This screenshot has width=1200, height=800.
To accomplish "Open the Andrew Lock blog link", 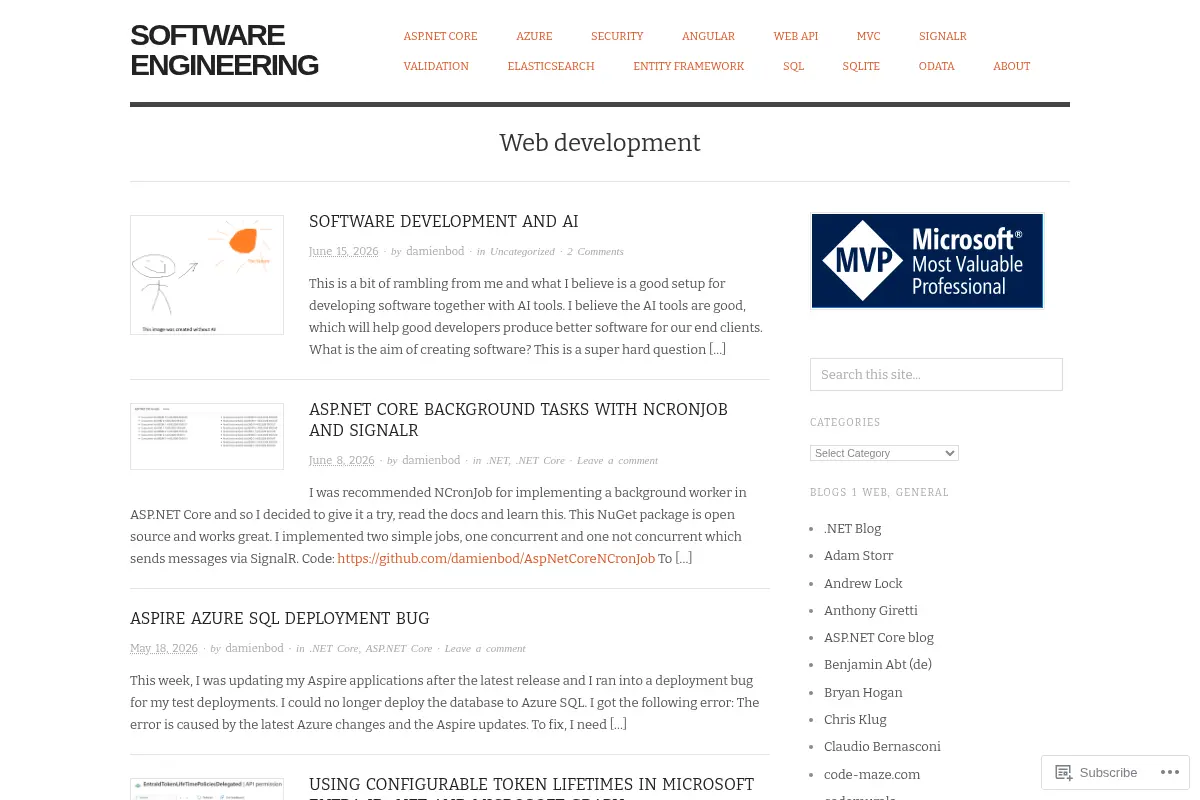I will (863, 583).
